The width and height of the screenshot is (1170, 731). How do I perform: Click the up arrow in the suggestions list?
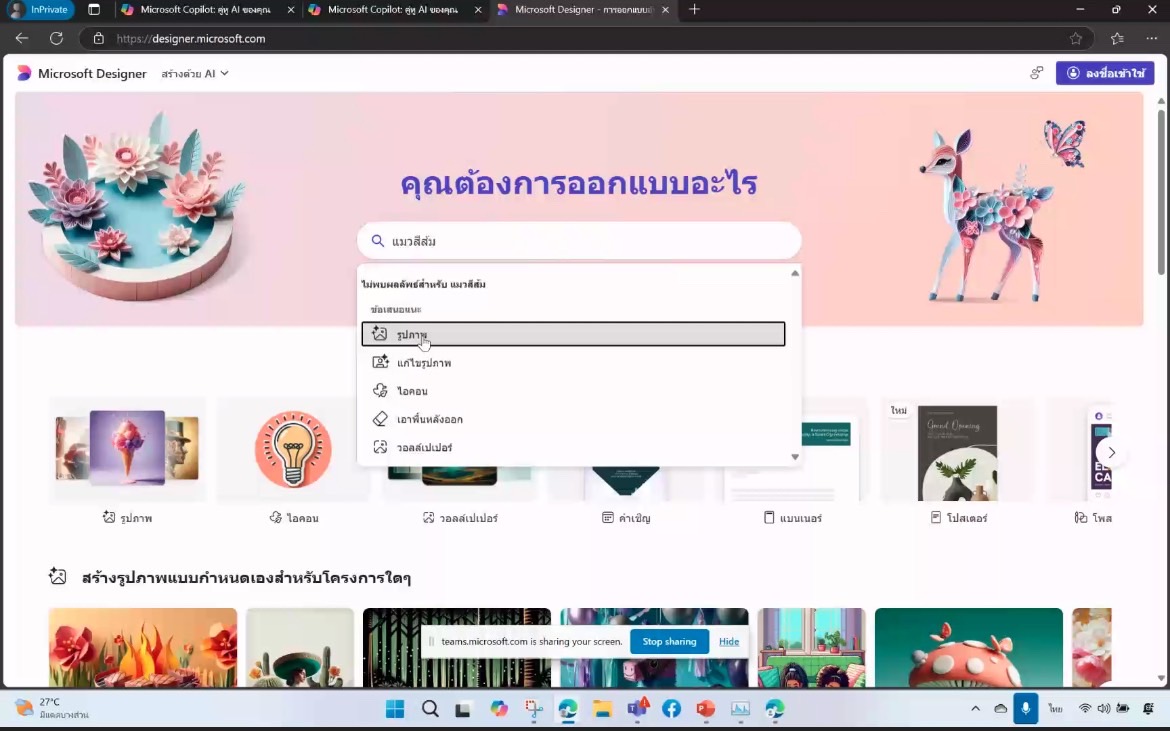[x=795, y=273]
